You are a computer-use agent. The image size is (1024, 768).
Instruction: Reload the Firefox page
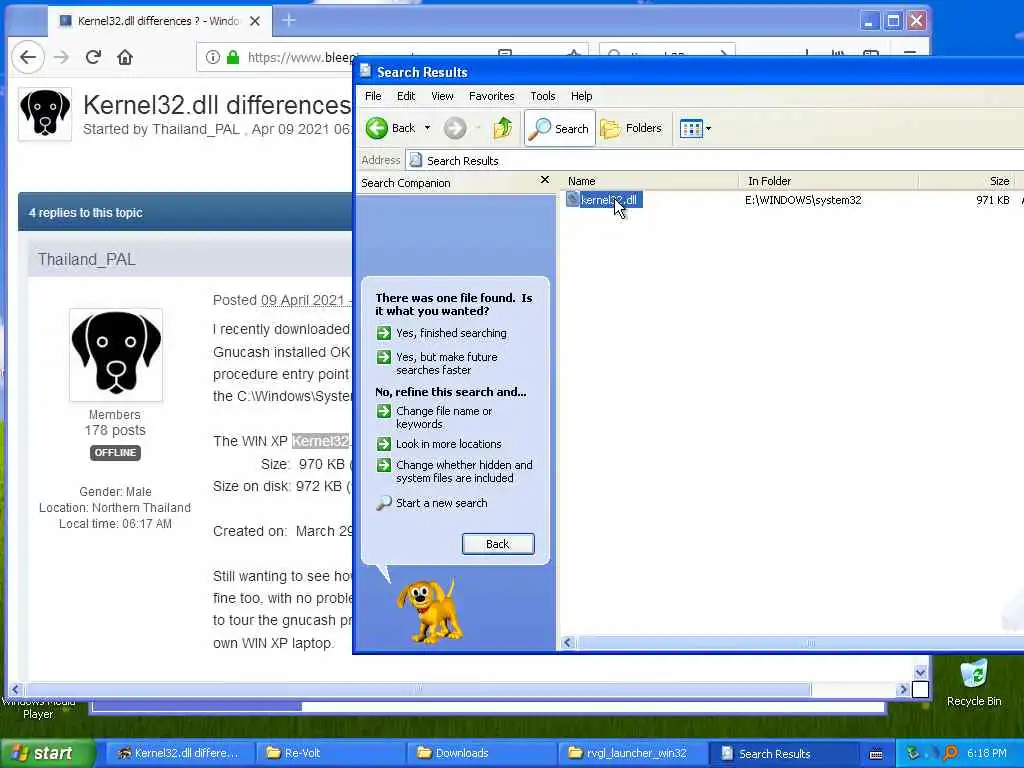93,57
